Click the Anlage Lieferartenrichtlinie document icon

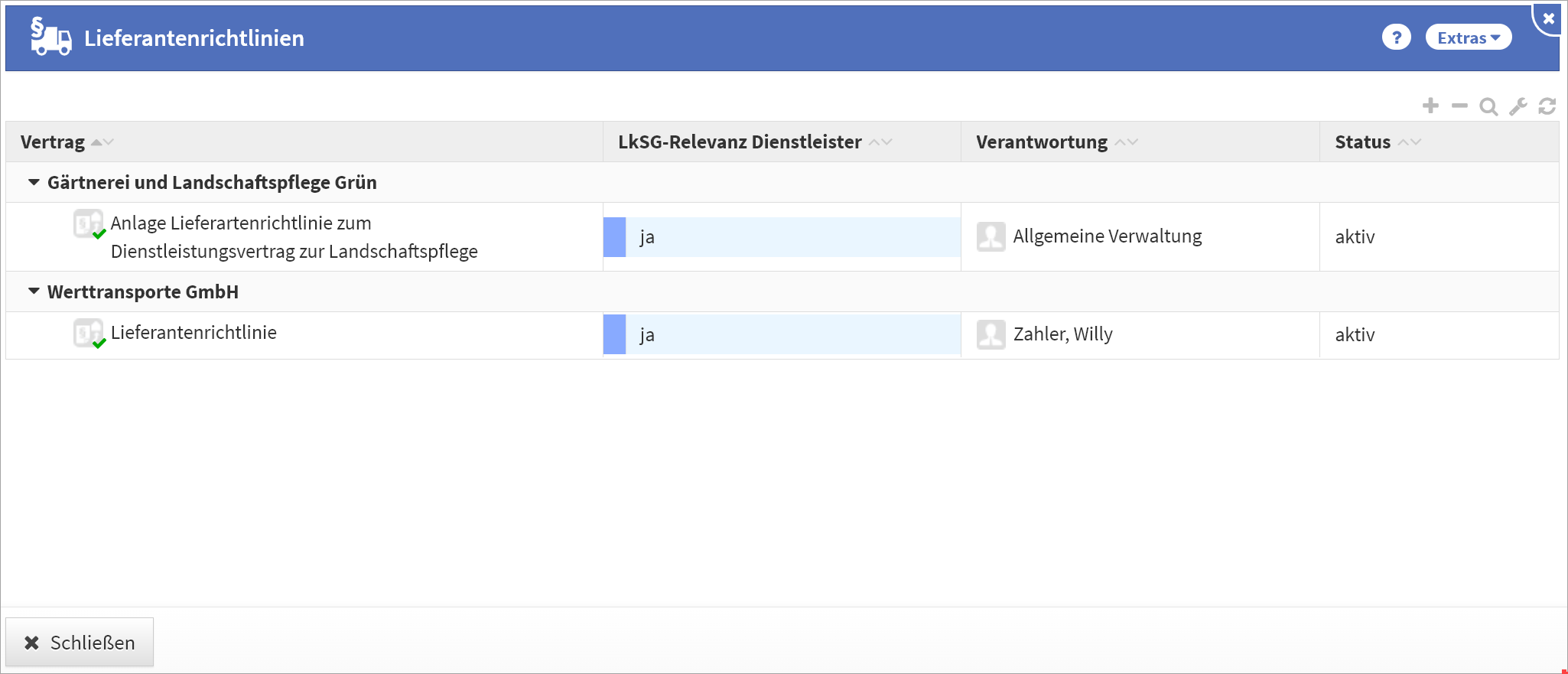coord(88,223)
